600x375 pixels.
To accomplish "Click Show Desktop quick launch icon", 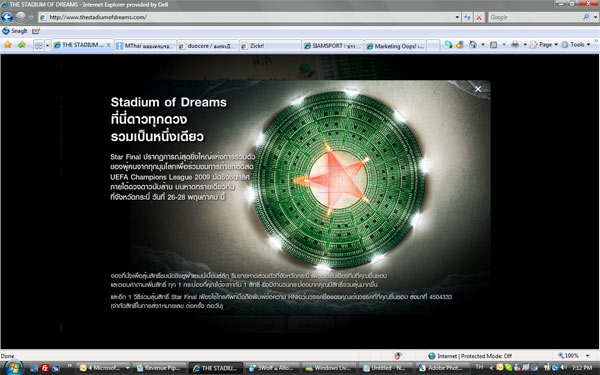I will pos(34,368).
